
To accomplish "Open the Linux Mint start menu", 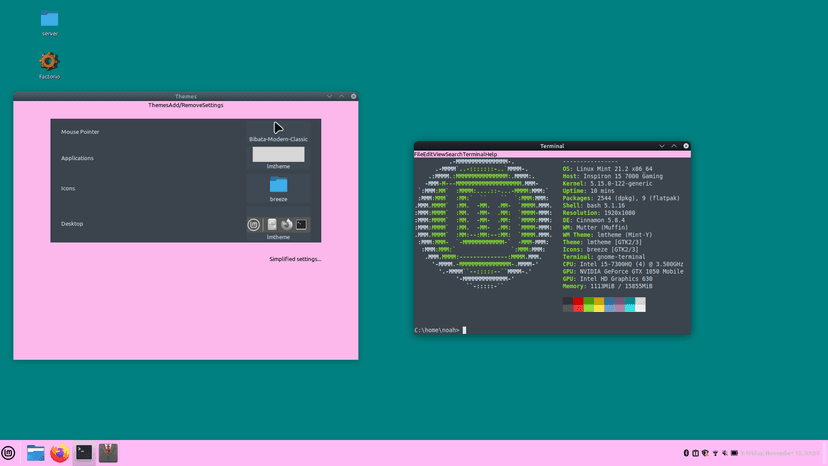I will [x=9, y=453].
